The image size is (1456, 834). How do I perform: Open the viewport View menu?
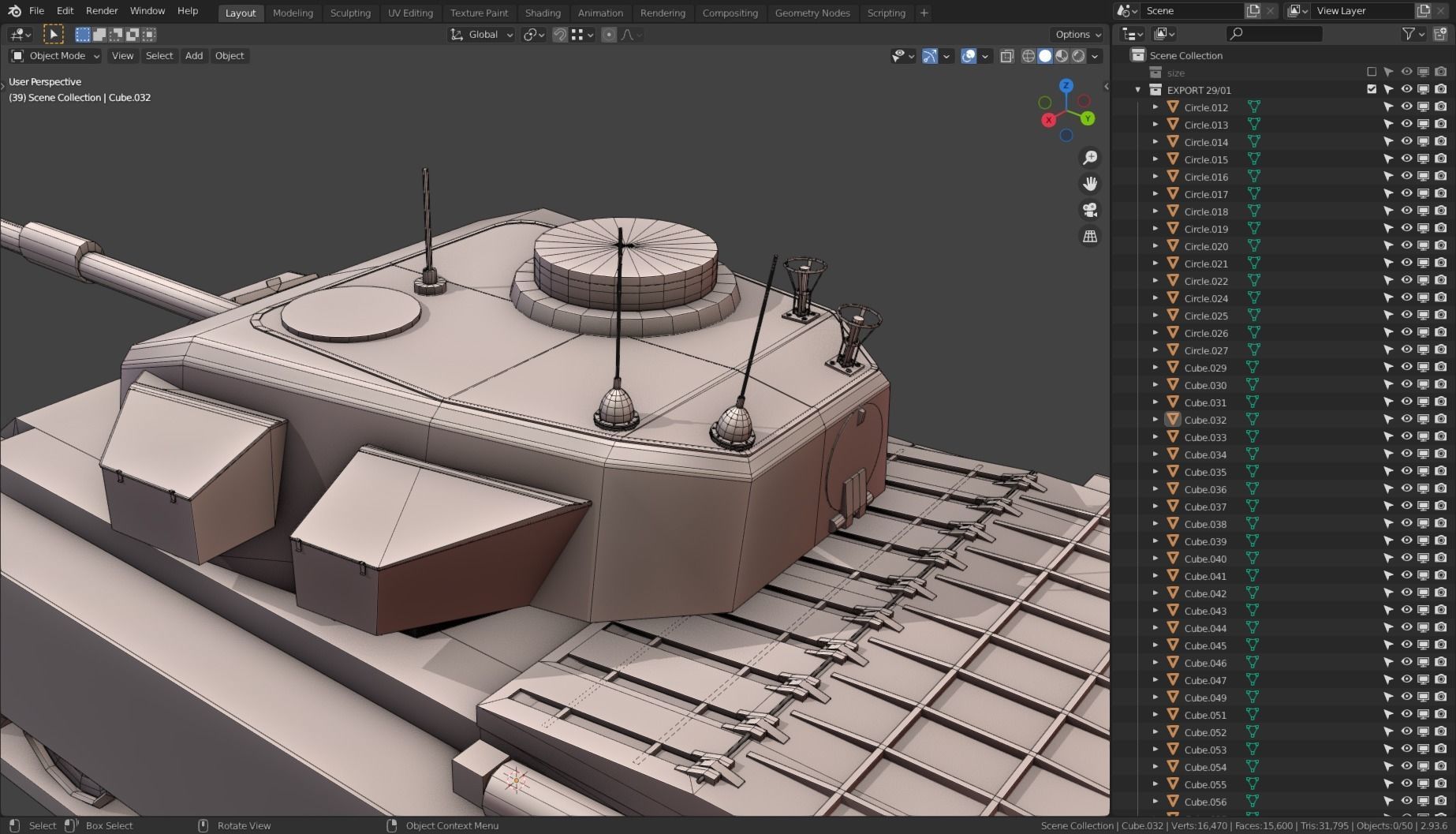(122, 56)
